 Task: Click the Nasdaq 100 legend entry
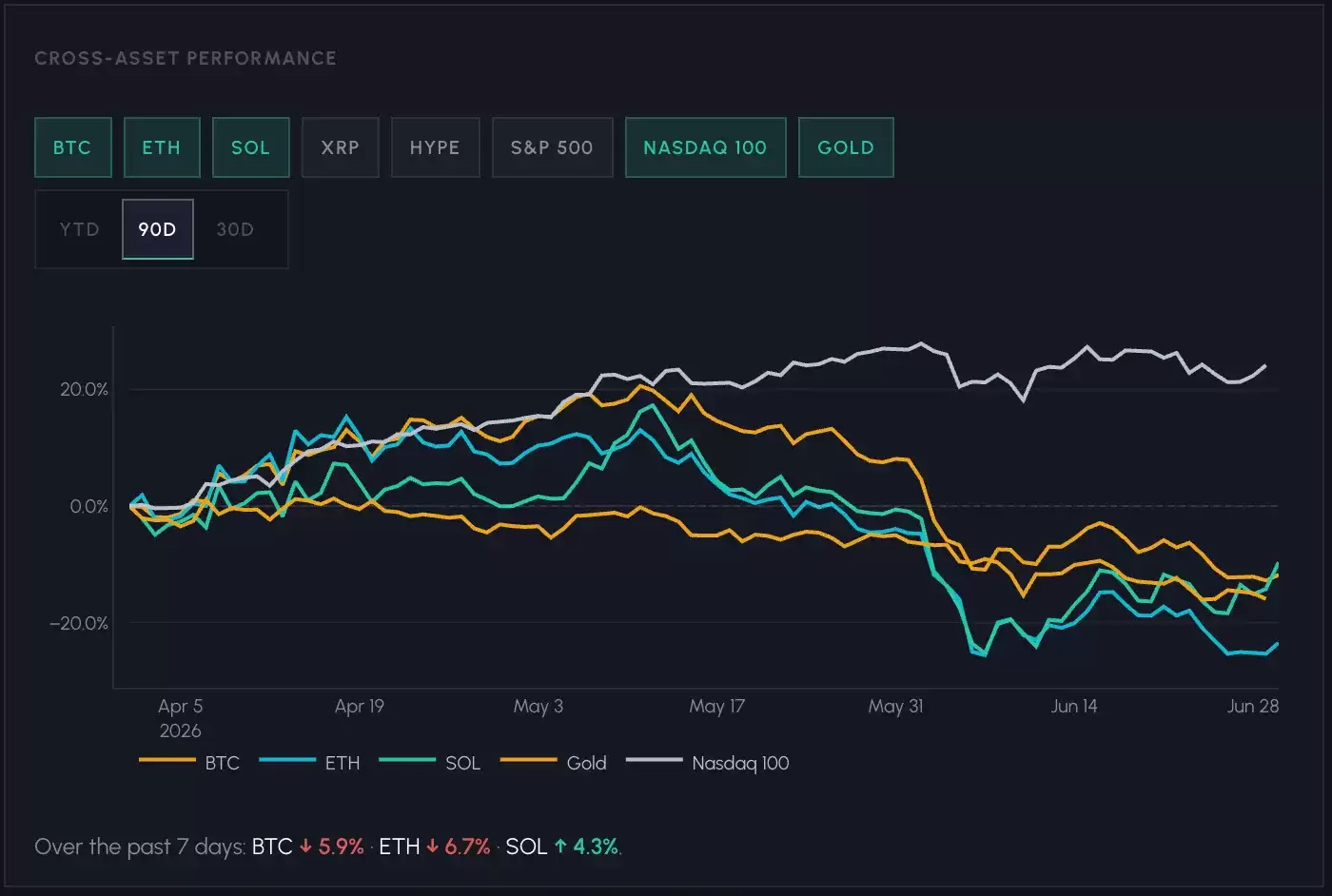pos(708,763)
